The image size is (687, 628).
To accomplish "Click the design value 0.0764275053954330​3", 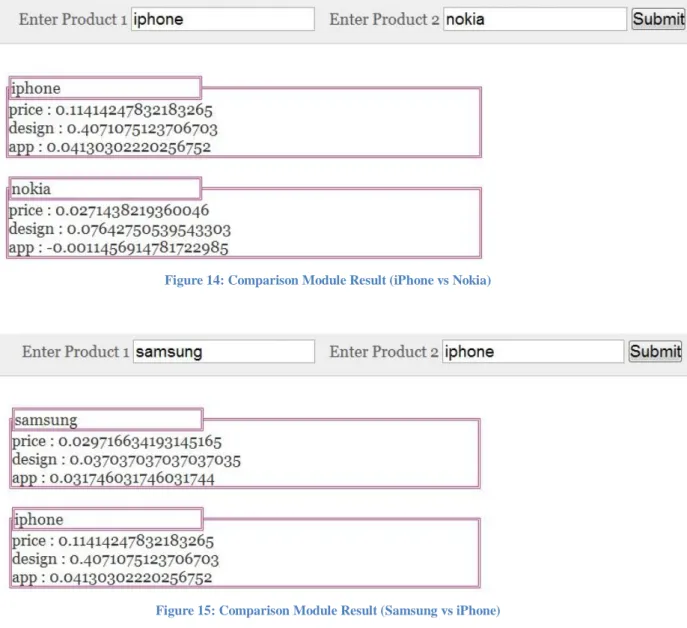I will tap(149, 229).
